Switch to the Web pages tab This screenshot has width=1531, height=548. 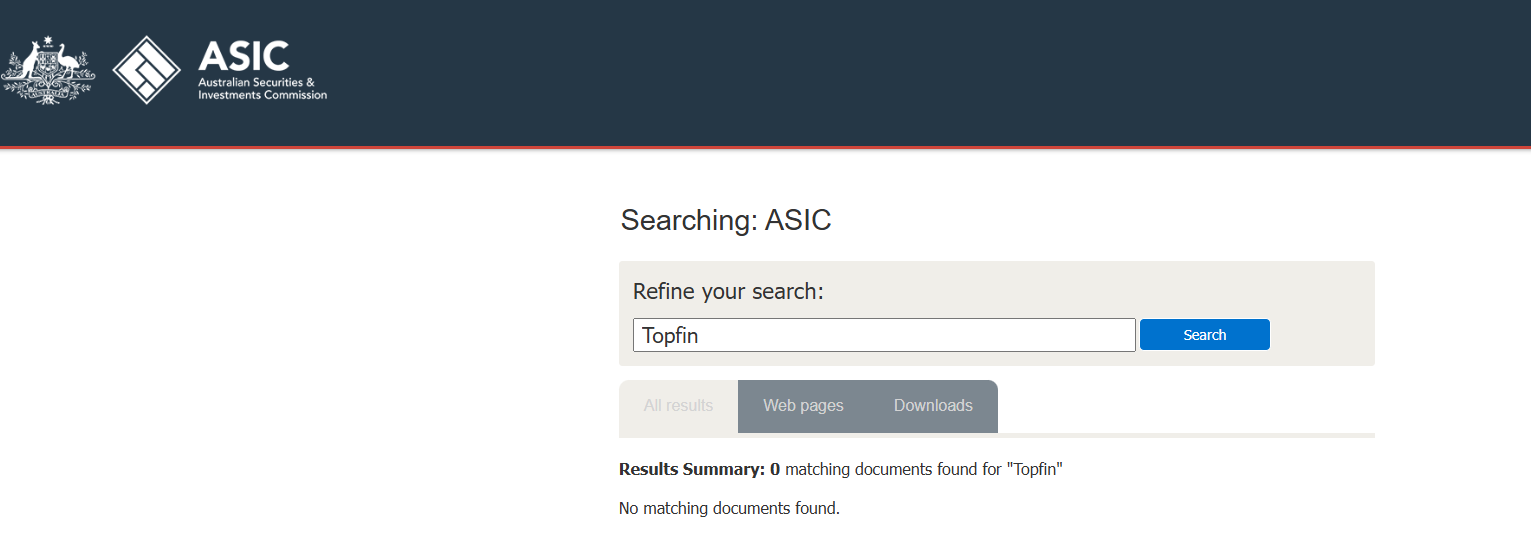pos(803,406)
